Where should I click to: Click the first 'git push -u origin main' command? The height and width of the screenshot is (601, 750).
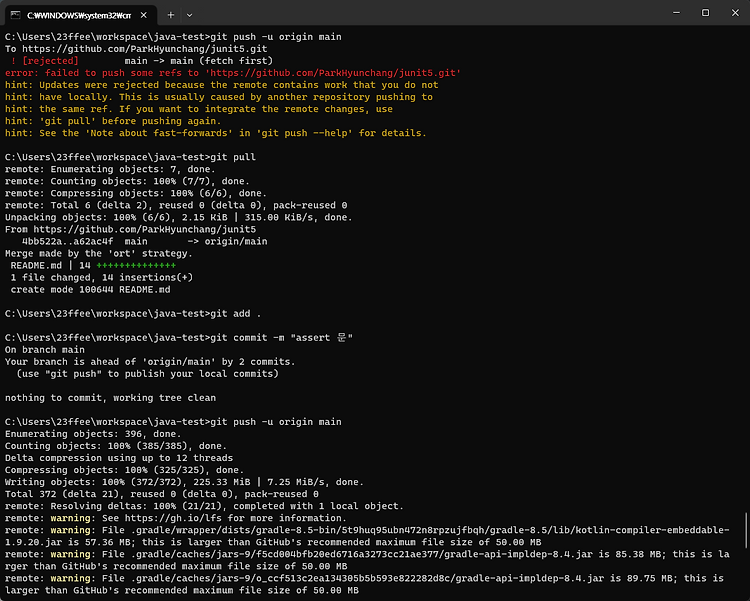pyautogui.click(x=276, y=37)
